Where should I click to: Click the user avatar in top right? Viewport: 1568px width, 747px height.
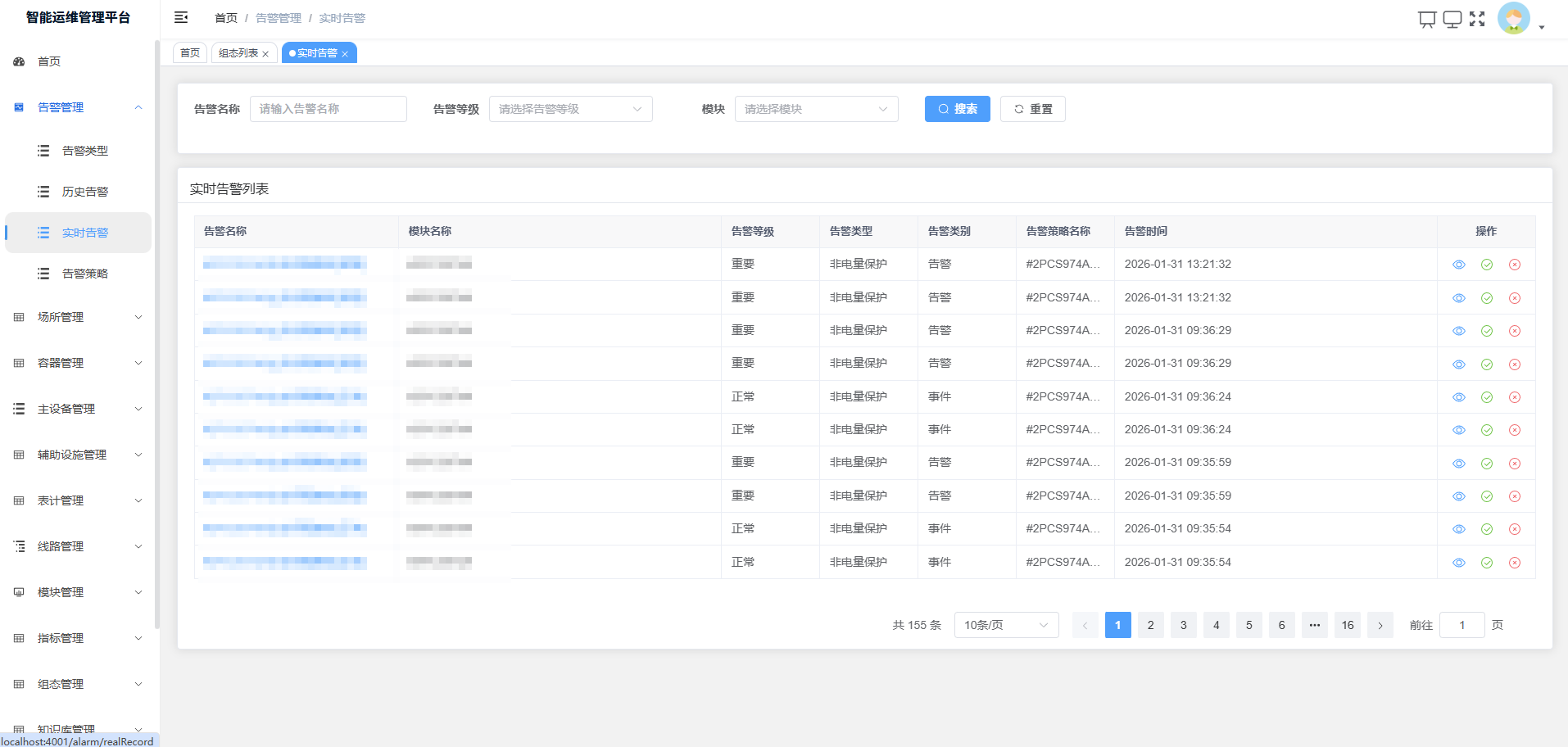pos(1513,19)
